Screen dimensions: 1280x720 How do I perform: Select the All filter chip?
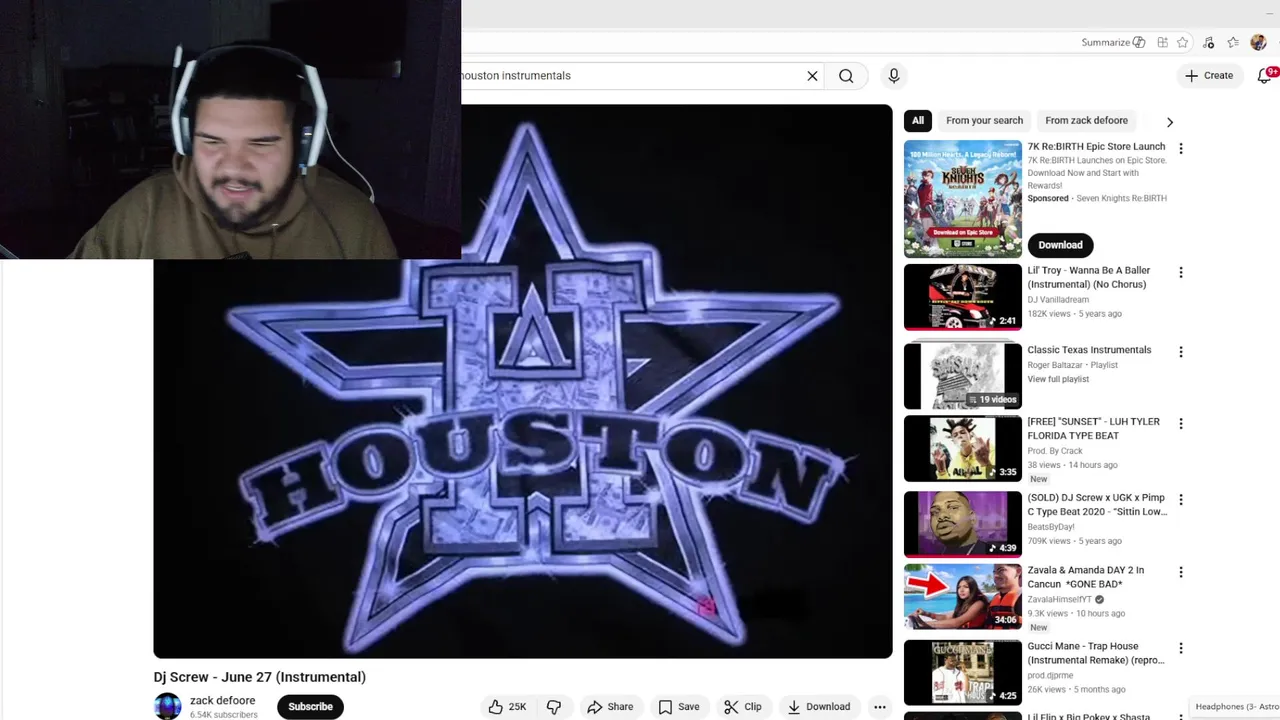pos(918,121)
